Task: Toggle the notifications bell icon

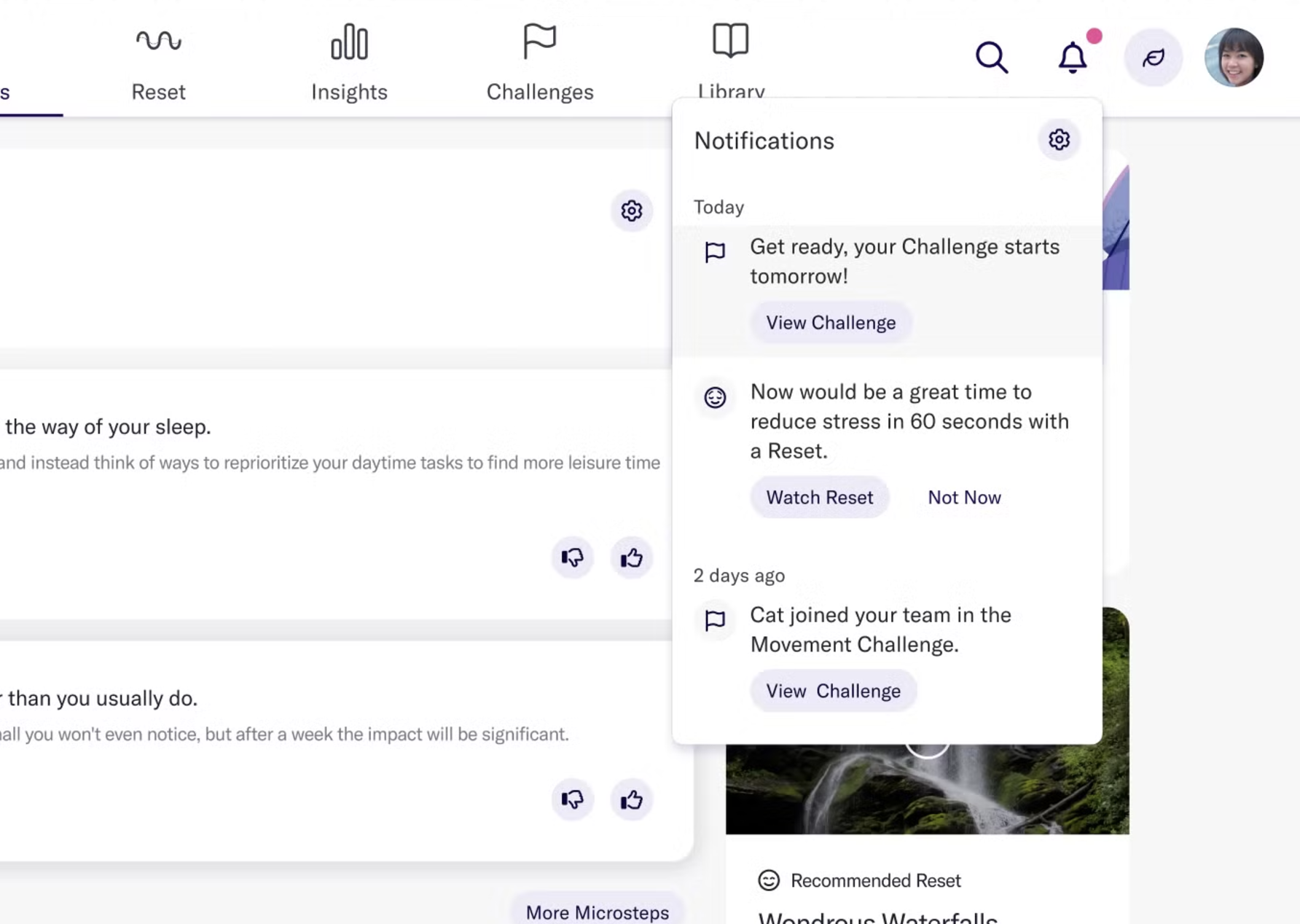Action: click(x=1073, y=57)
